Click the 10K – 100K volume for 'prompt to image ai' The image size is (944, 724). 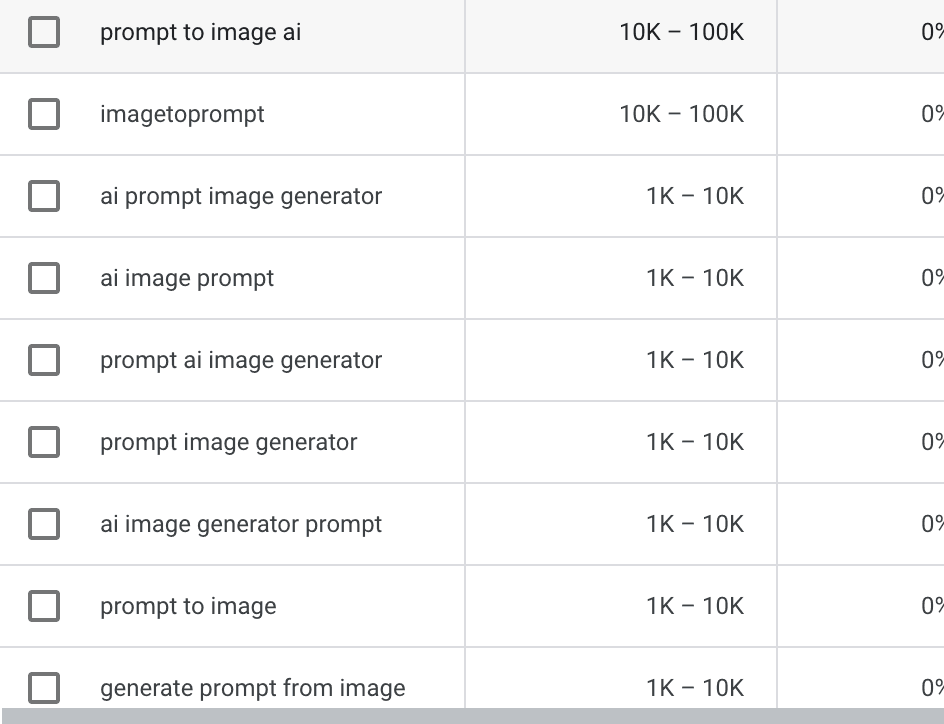click(682, 32)
